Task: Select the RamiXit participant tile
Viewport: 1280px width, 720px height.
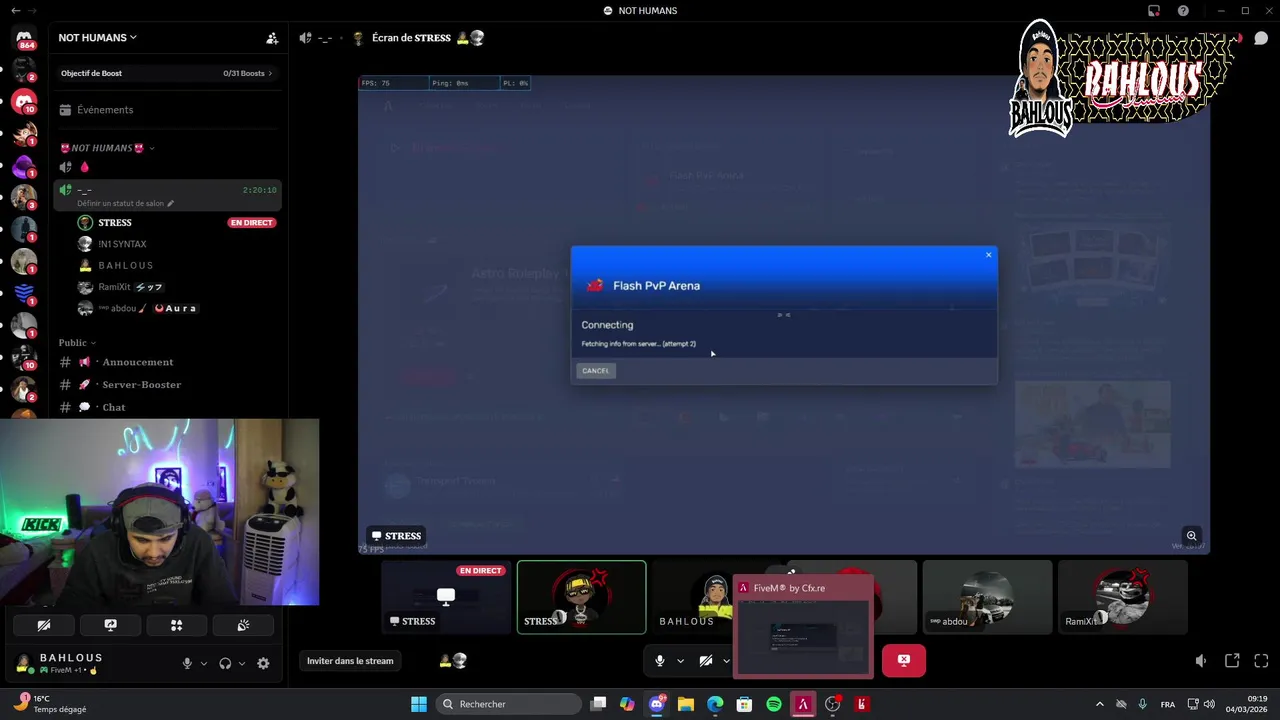Action: [1123, 597]
